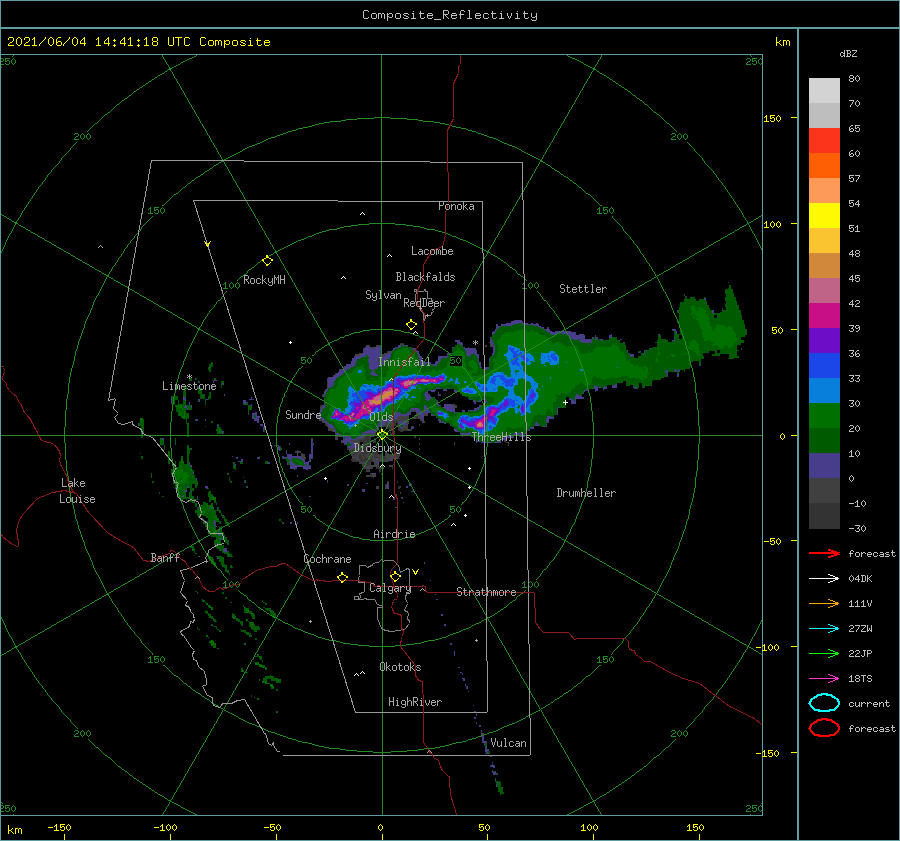
Task: Click the cyan 27ZW arrow icon
Action: point(824,629)
